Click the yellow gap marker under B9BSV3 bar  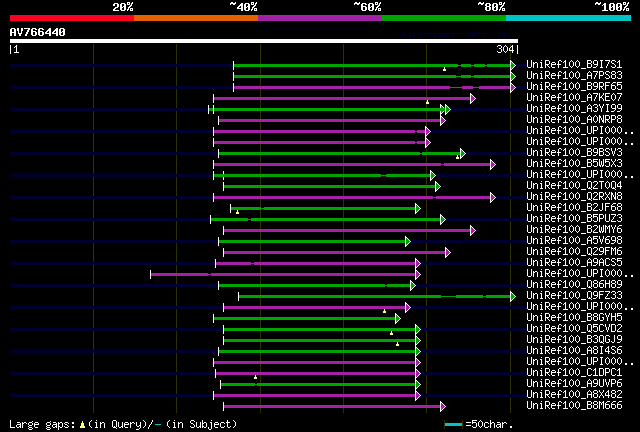coord(458,157)
